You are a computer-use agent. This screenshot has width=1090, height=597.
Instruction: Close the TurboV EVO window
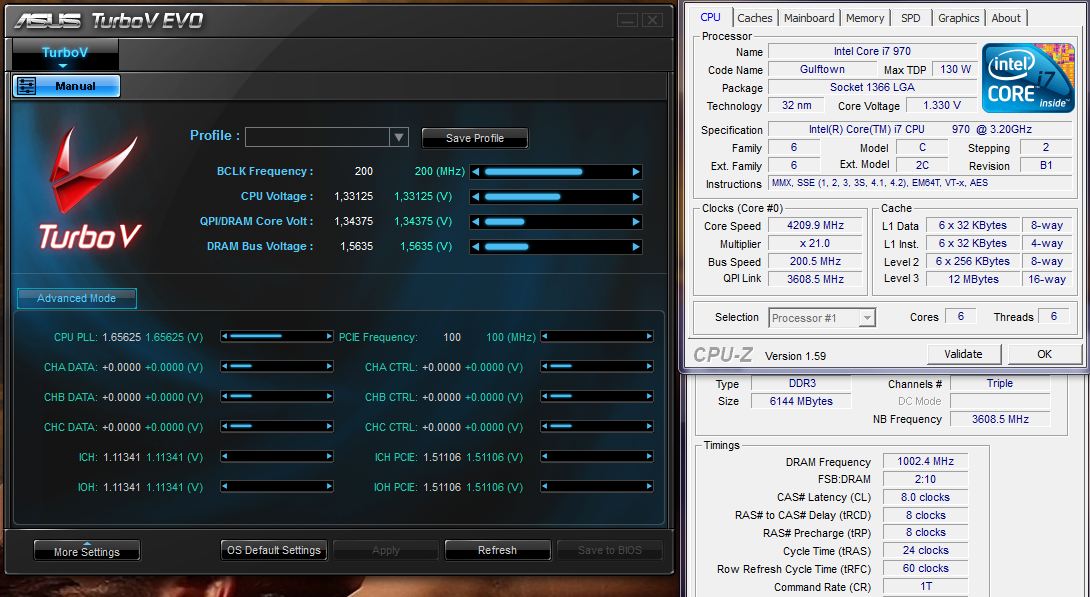[x=652, y=20]
